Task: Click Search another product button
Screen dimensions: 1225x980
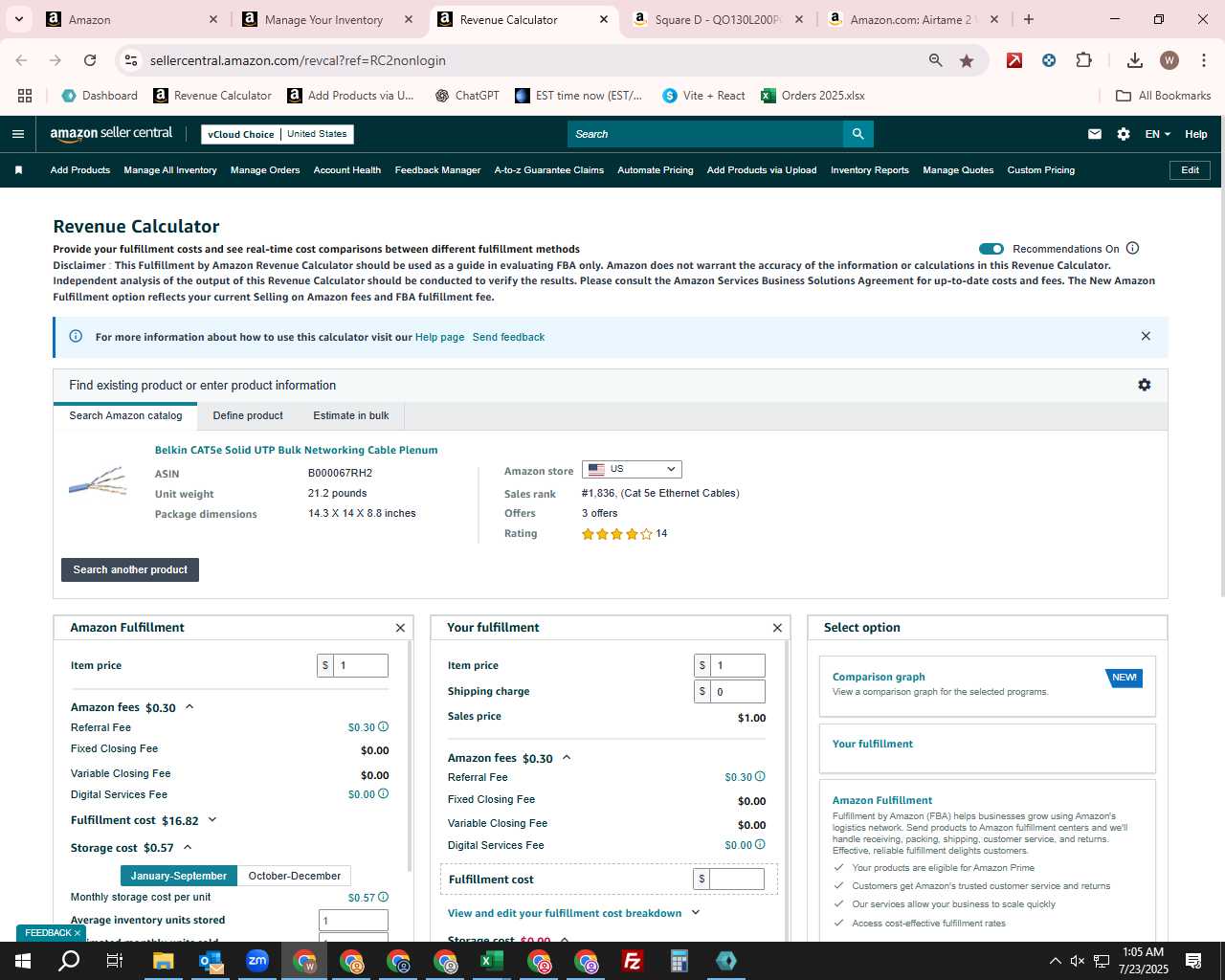Action: pos(130,569)
